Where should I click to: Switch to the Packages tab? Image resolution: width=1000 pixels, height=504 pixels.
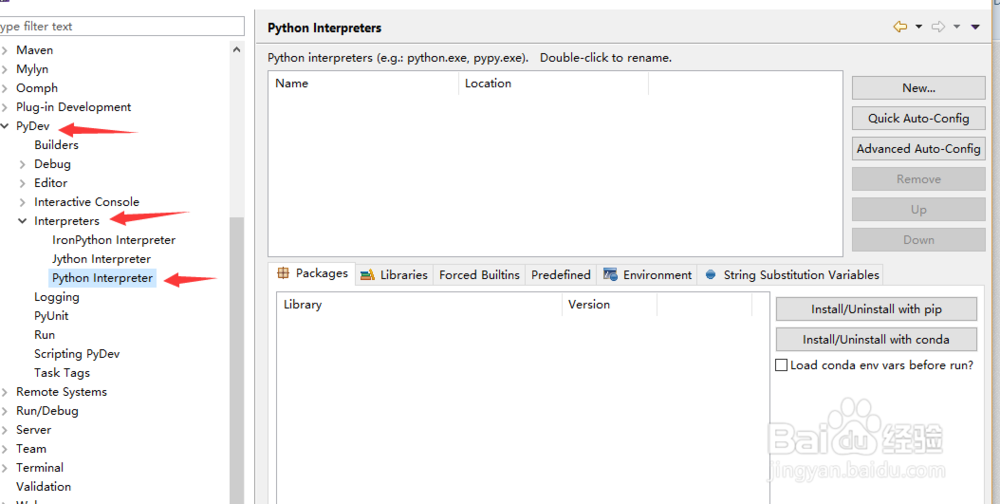pos(311,273)
